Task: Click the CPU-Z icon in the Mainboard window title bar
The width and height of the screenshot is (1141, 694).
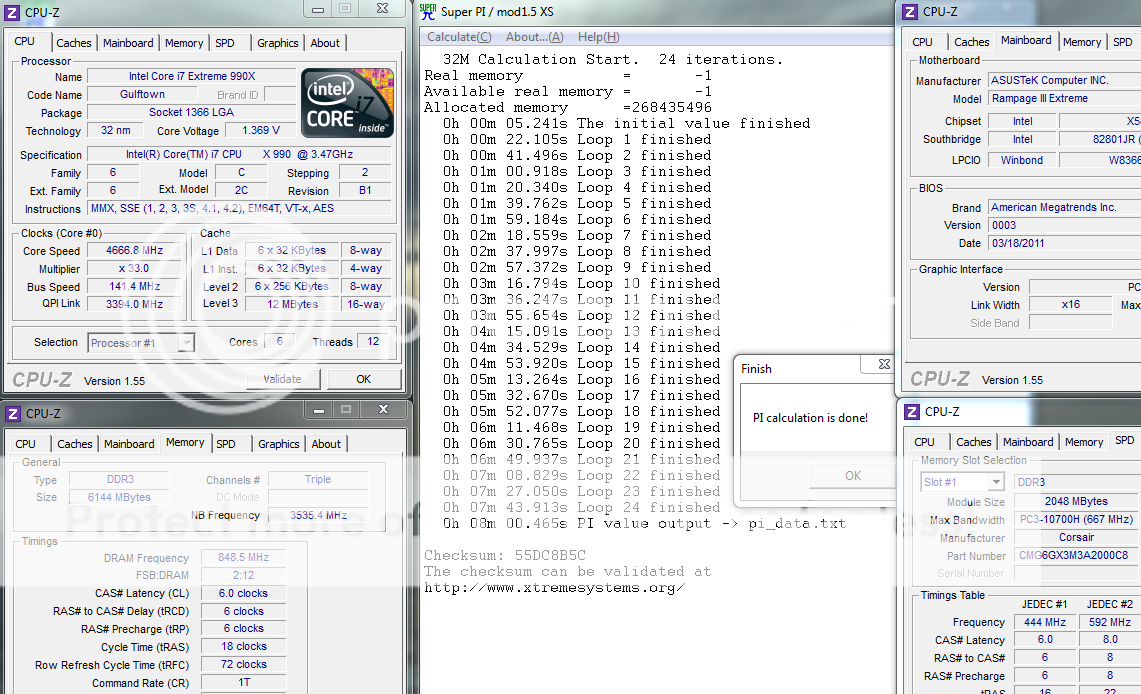Action: 910,12
